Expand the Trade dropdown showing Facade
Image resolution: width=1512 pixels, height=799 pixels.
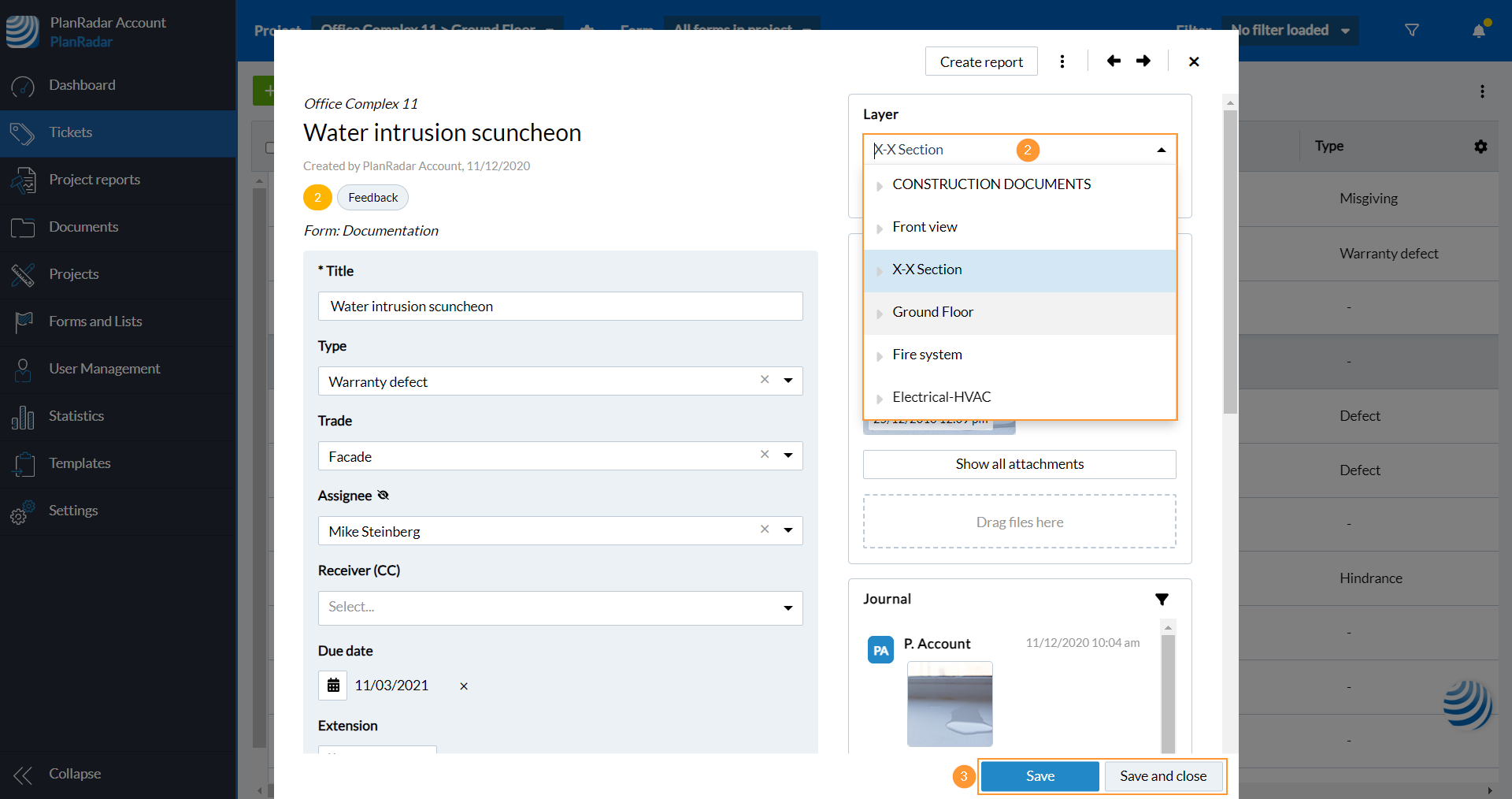[788, 455]
